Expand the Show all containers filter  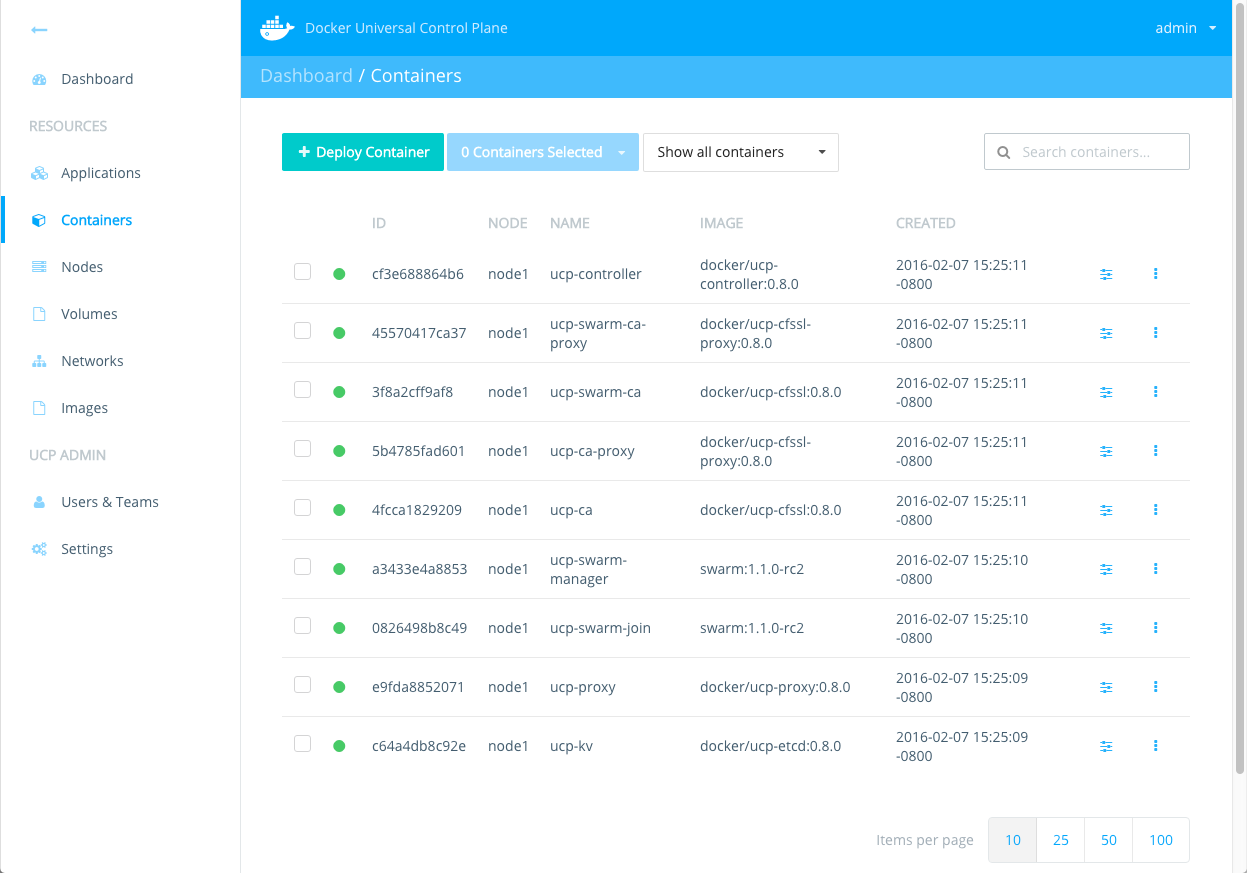click(x=740, y=152)
